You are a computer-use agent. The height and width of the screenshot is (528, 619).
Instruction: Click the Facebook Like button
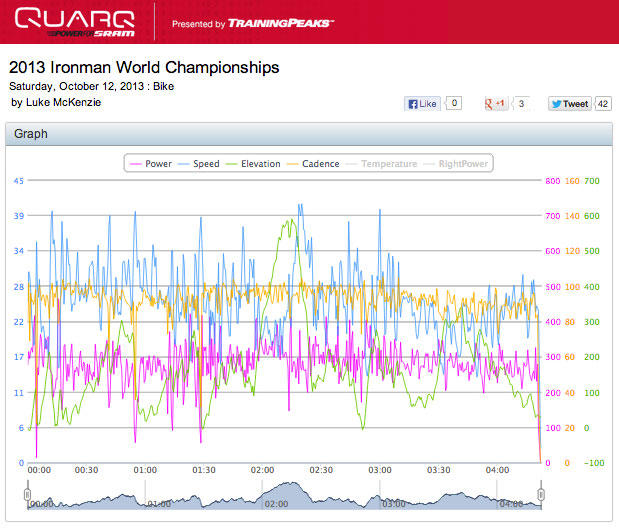pos(422,103)
